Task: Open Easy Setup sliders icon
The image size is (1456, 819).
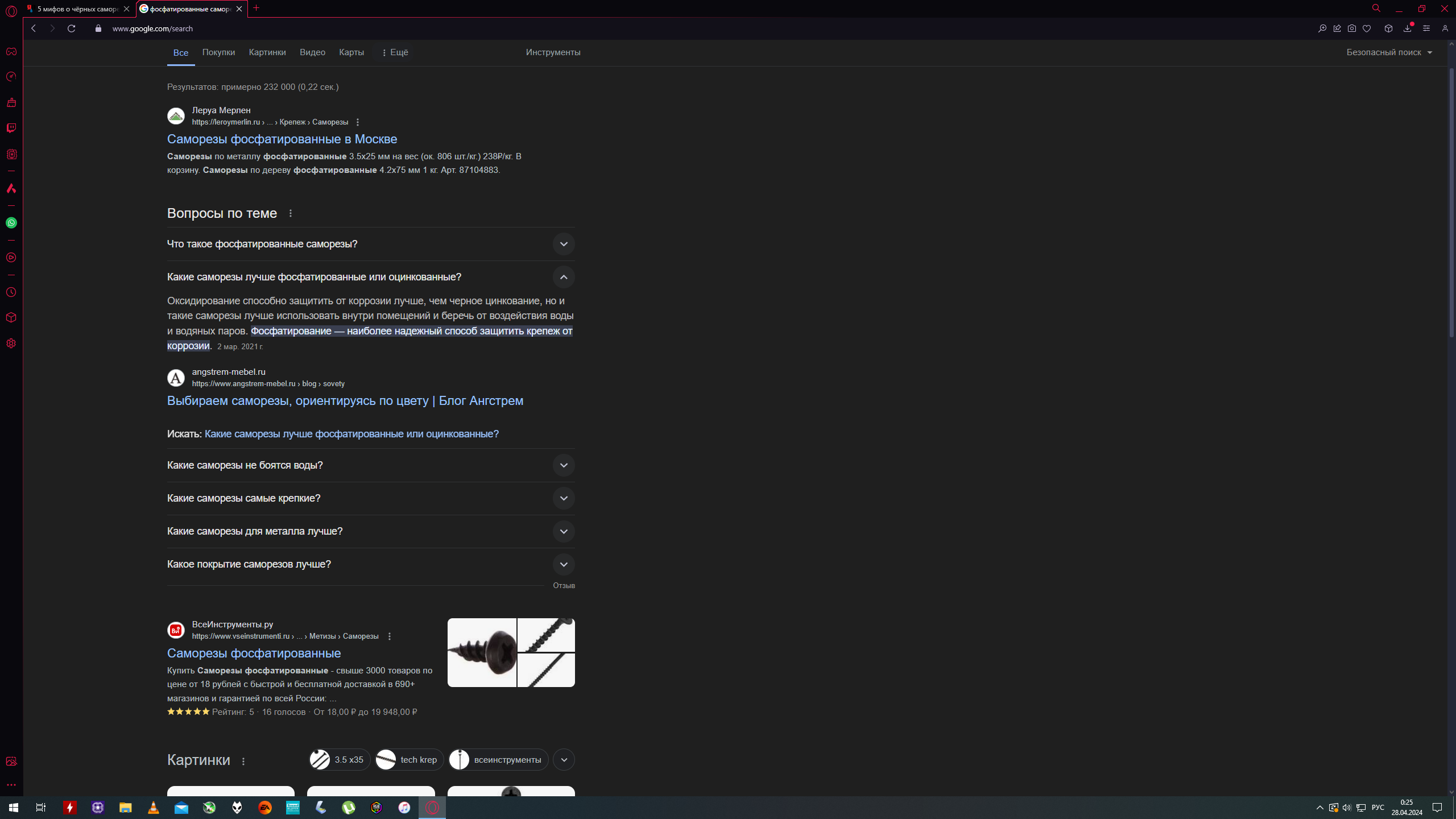Action: coord(1426,28)
